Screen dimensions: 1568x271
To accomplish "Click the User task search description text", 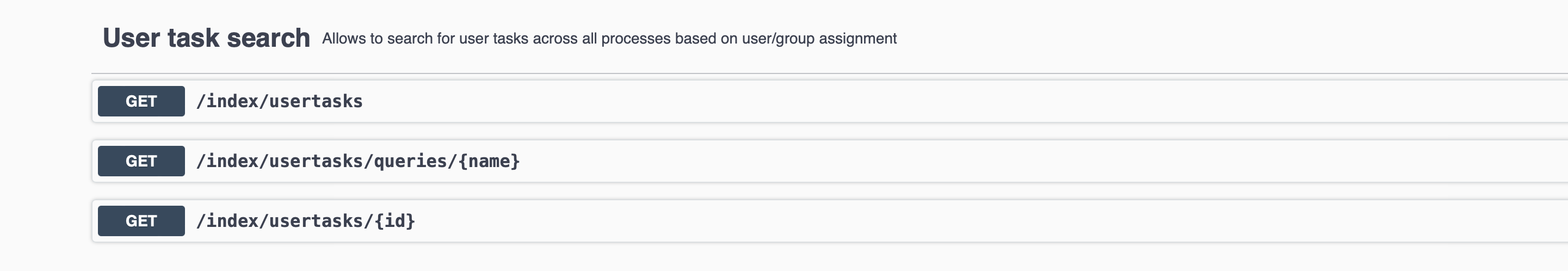I will click(609, 39).
